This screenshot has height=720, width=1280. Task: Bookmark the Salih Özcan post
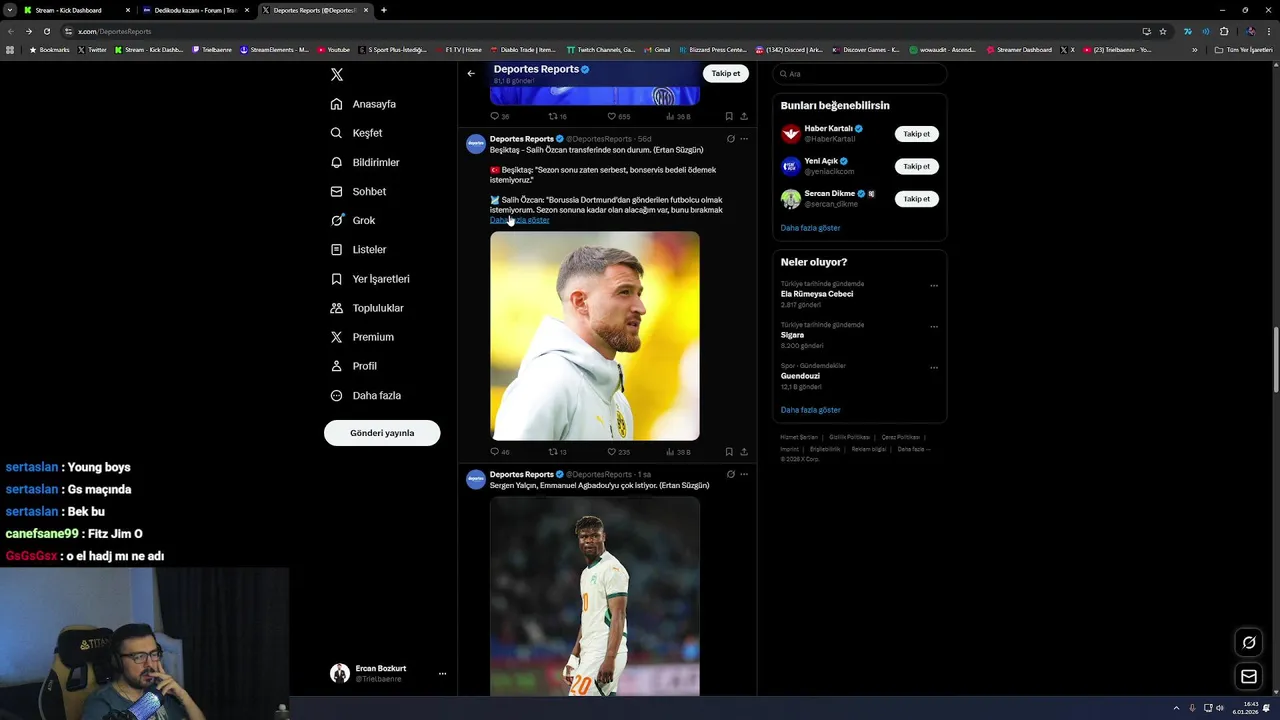click(729, 452)
